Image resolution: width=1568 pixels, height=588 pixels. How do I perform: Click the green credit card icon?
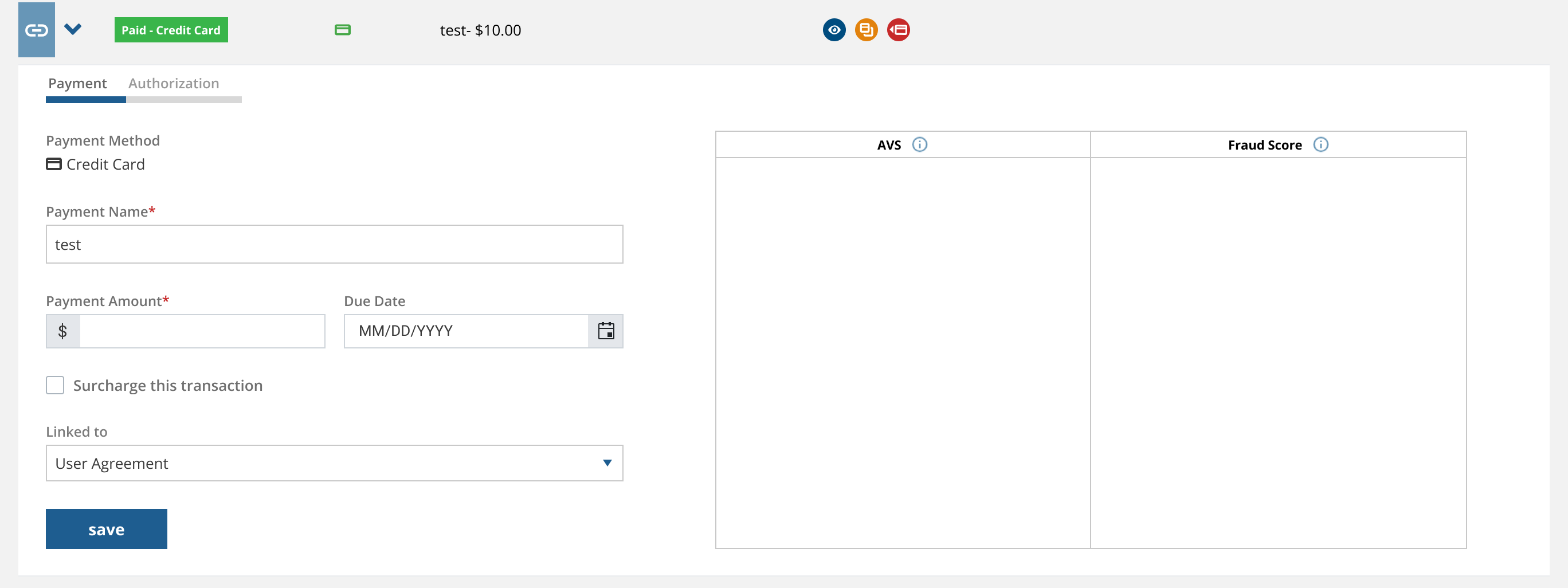click(x=343, y=30)
